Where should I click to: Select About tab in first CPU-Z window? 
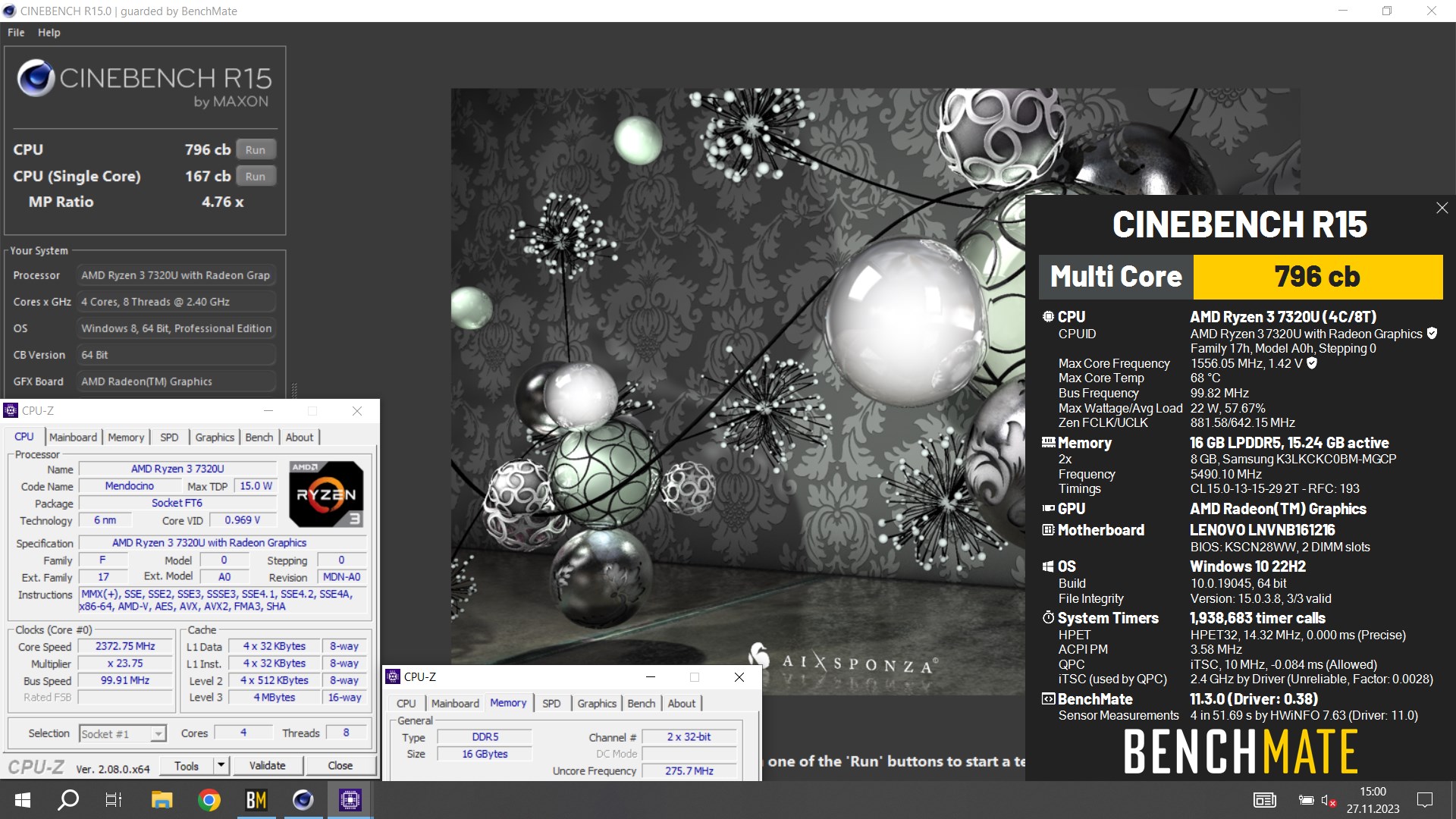300,438
